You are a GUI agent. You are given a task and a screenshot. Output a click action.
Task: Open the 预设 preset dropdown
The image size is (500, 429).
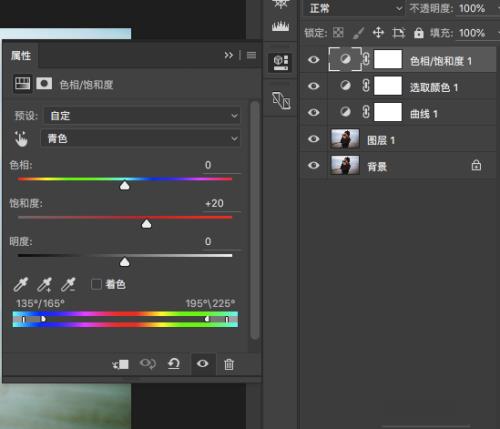[x=143, y=116]
